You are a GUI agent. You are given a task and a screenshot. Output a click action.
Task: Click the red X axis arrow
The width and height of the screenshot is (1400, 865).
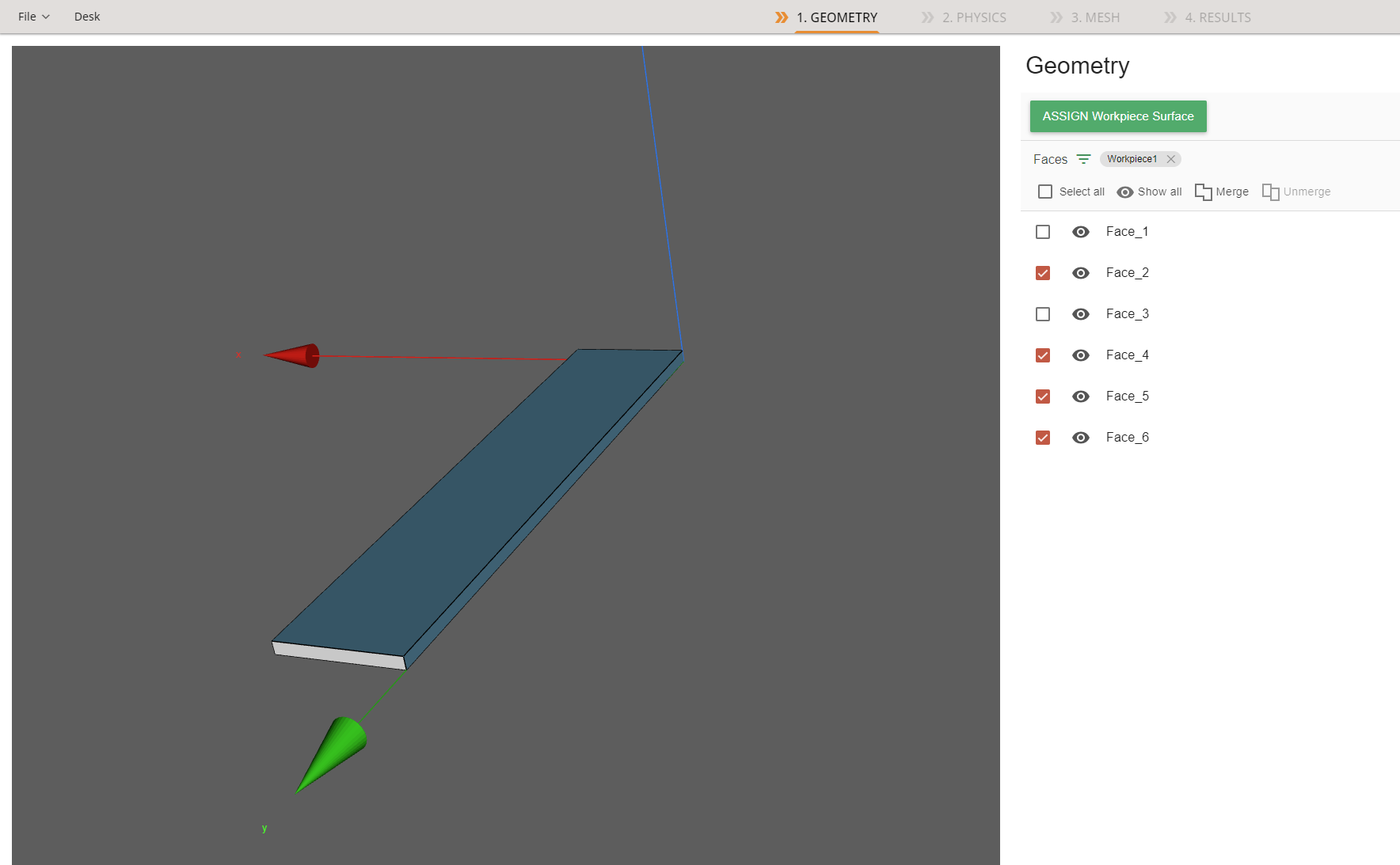[295, 355]
